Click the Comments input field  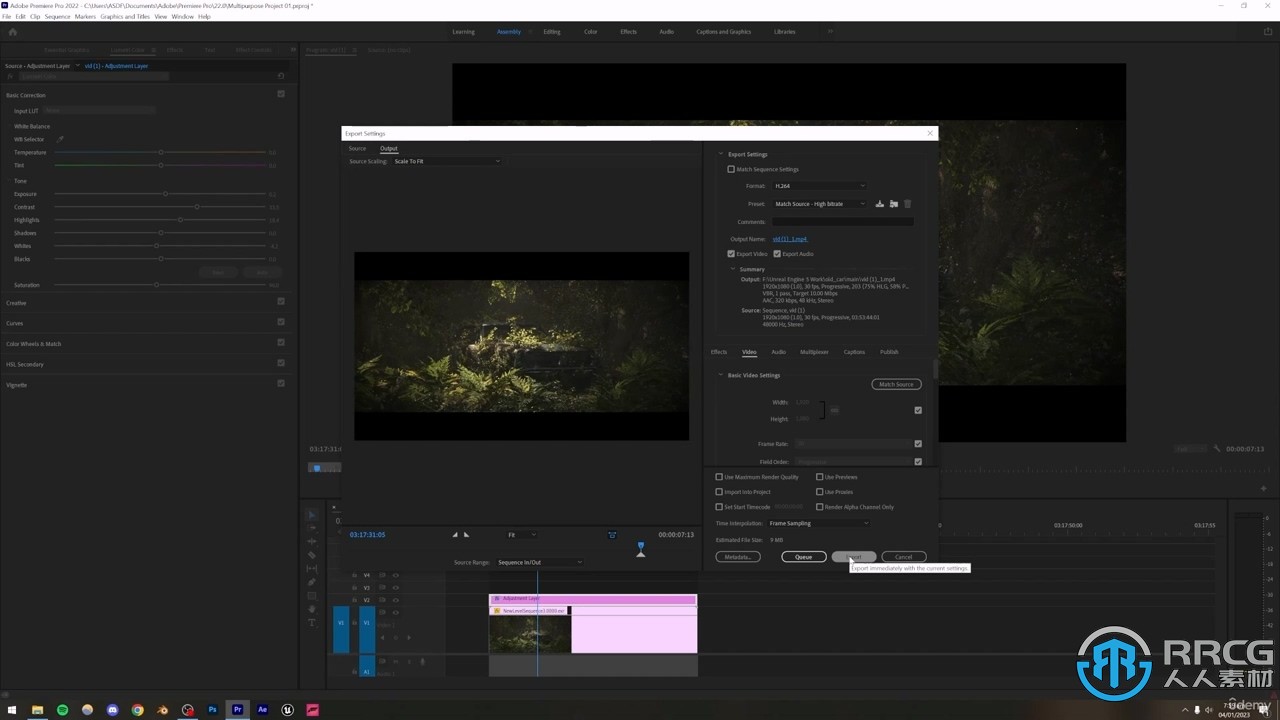coord(842,222)
